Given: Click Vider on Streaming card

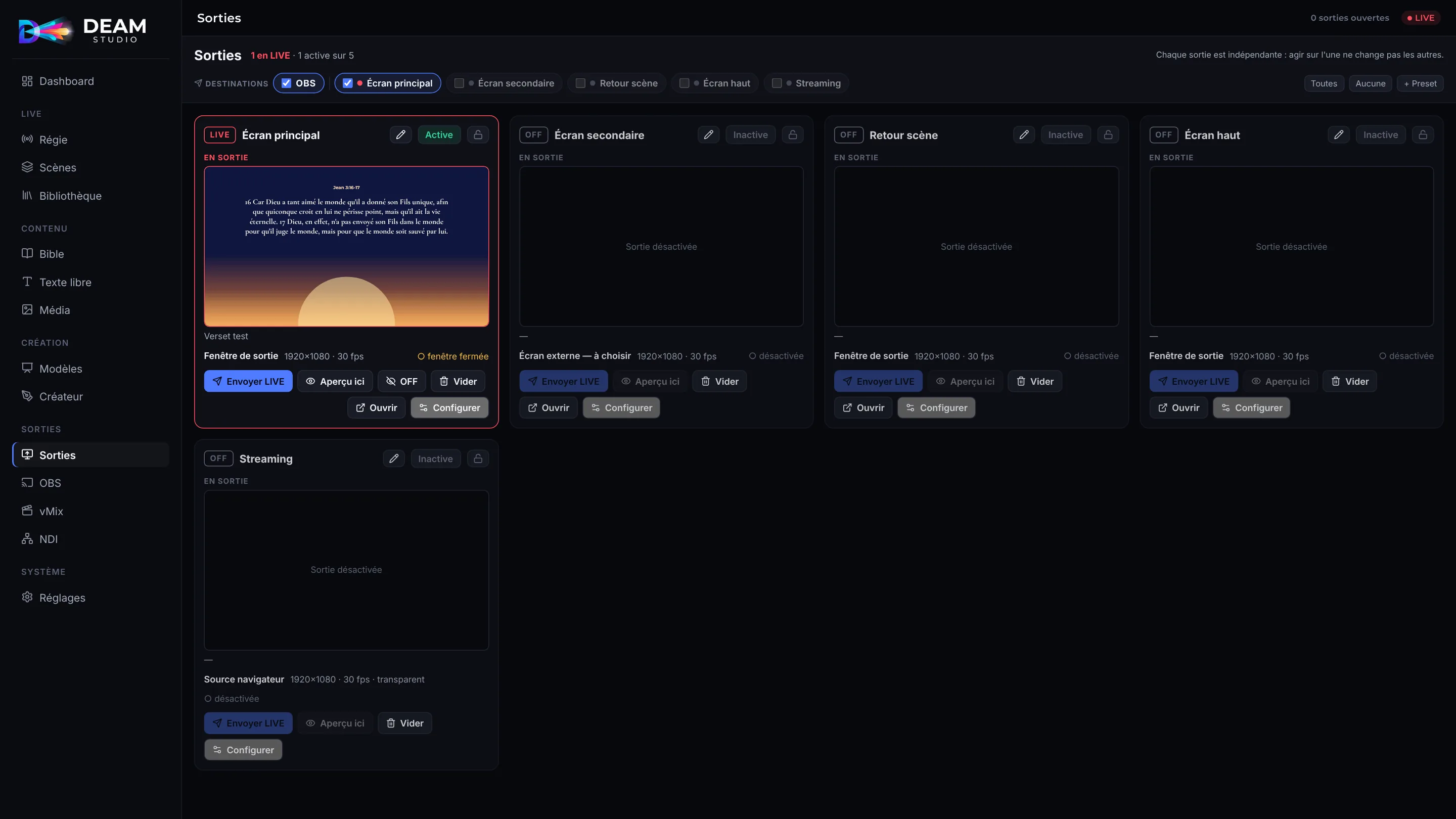Looking at the screenshot, I should click(404, 723).
